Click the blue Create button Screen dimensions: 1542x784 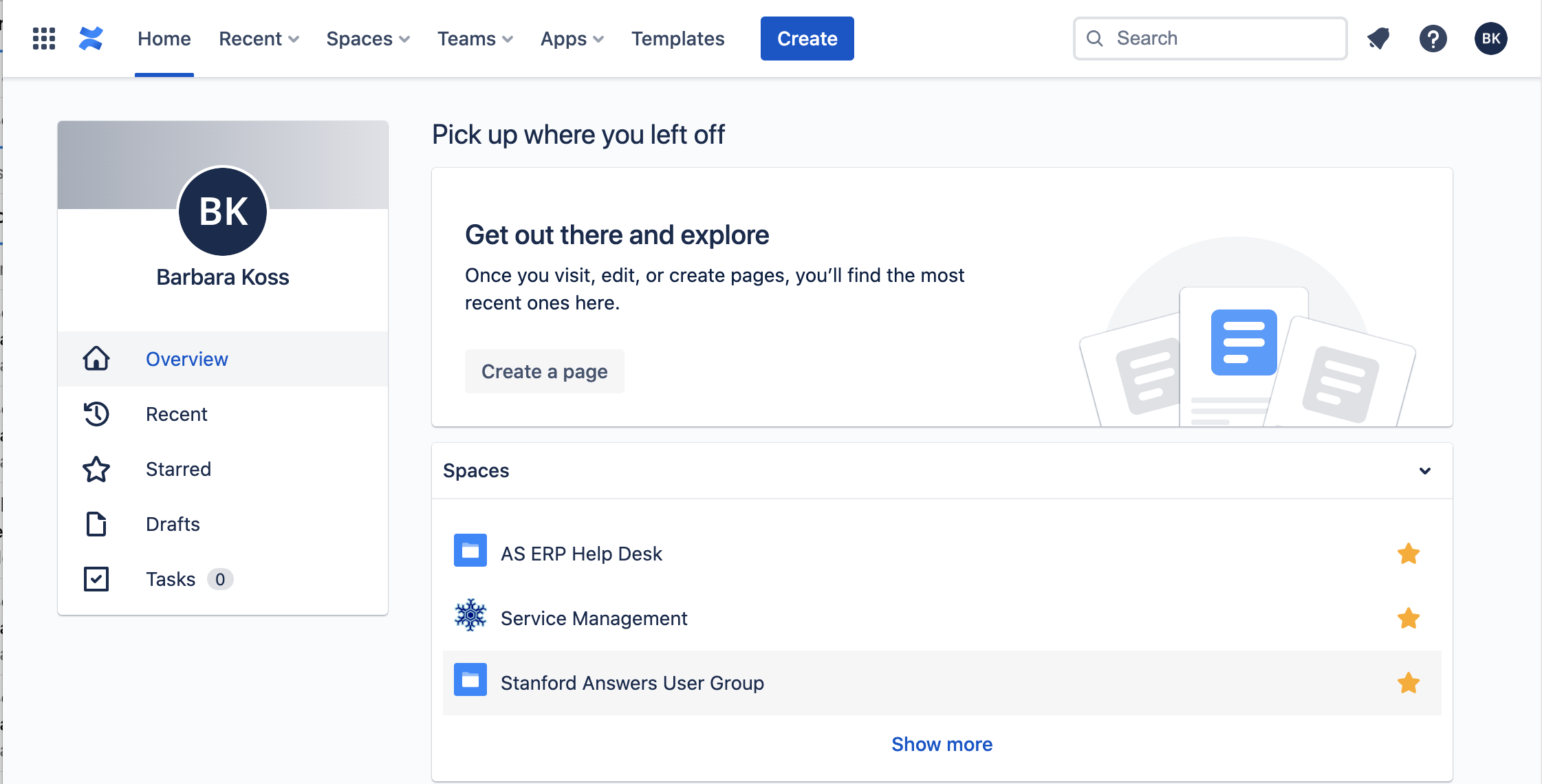point(807,39)
